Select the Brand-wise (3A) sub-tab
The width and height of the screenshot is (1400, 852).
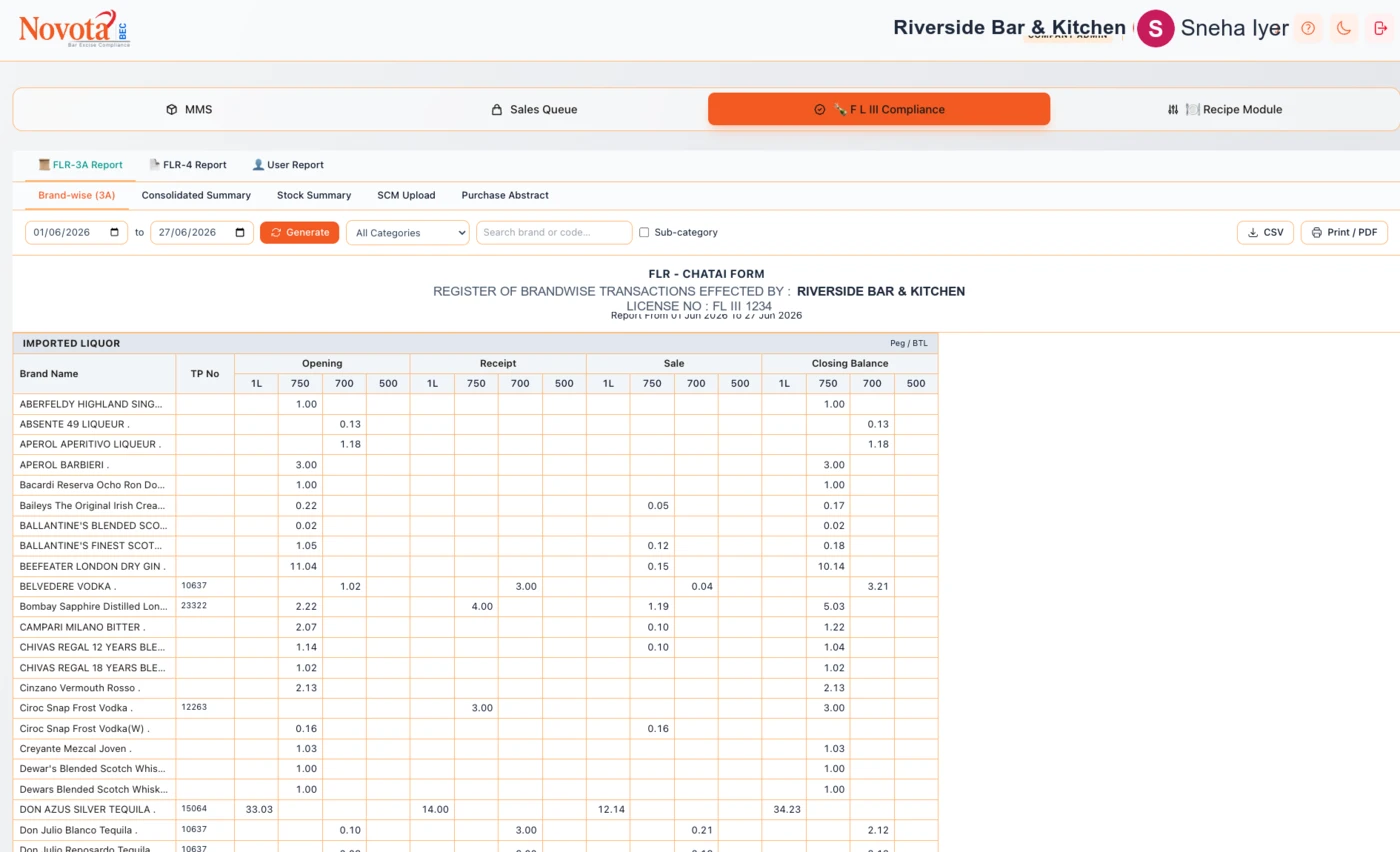77,195
